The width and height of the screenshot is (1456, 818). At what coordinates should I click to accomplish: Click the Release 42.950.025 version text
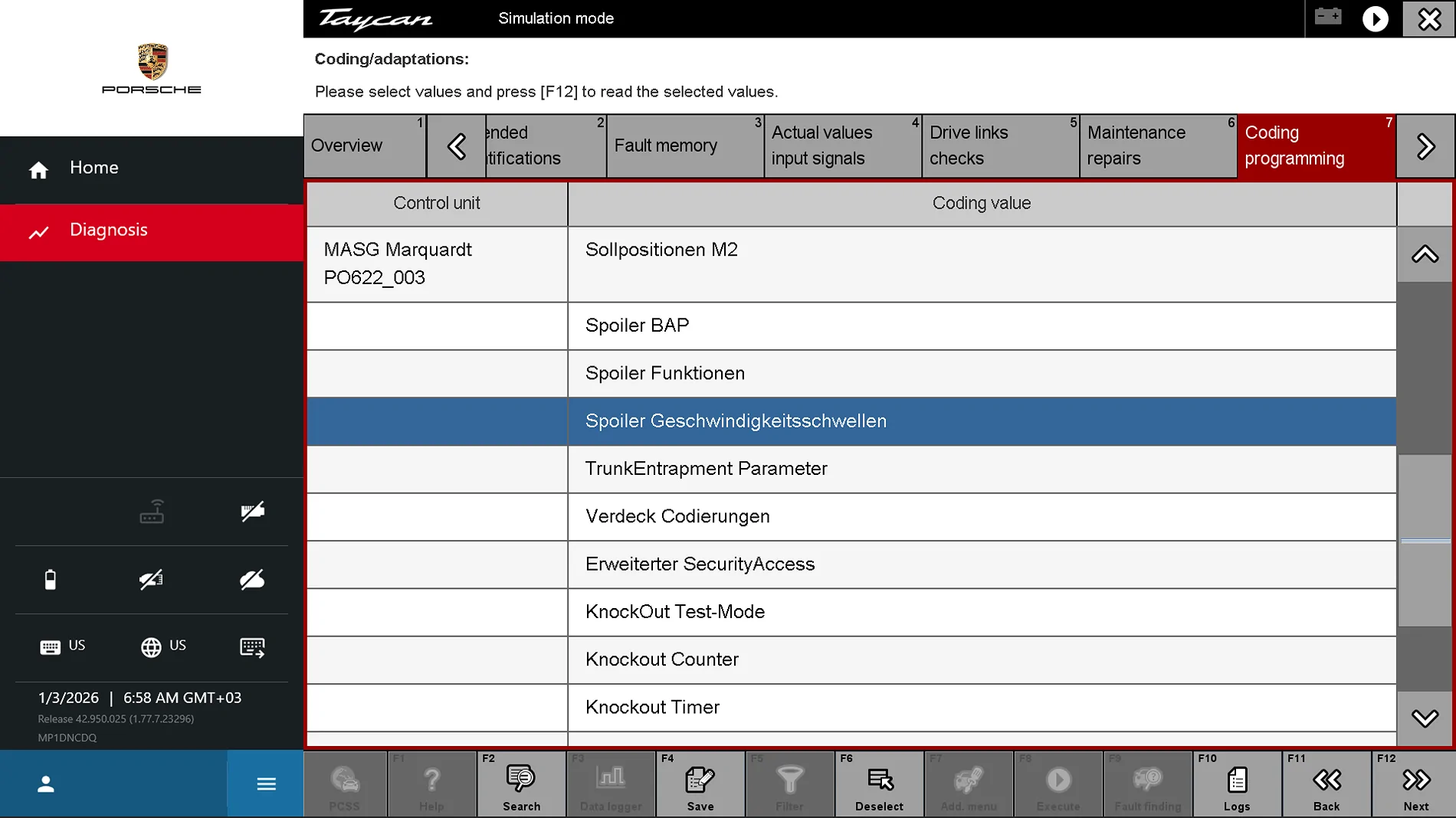[116, 719]
